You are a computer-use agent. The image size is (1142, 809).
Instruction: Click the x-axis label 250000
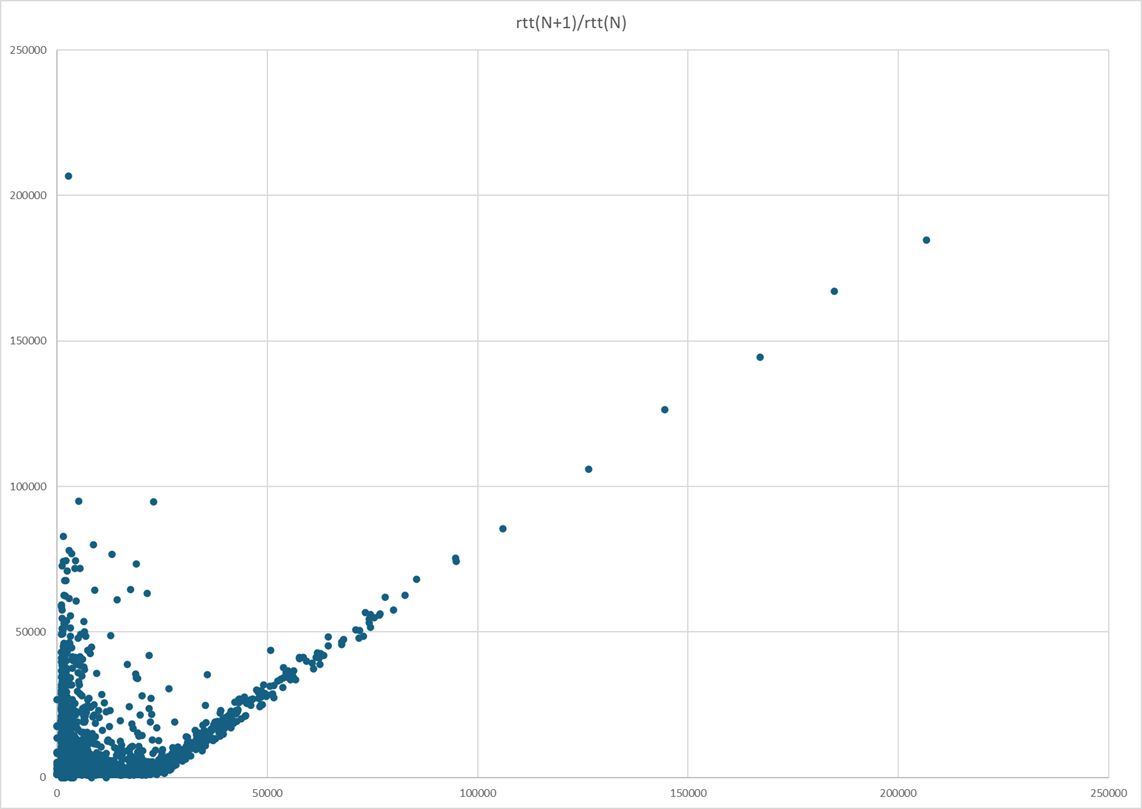click(1109, 790)
